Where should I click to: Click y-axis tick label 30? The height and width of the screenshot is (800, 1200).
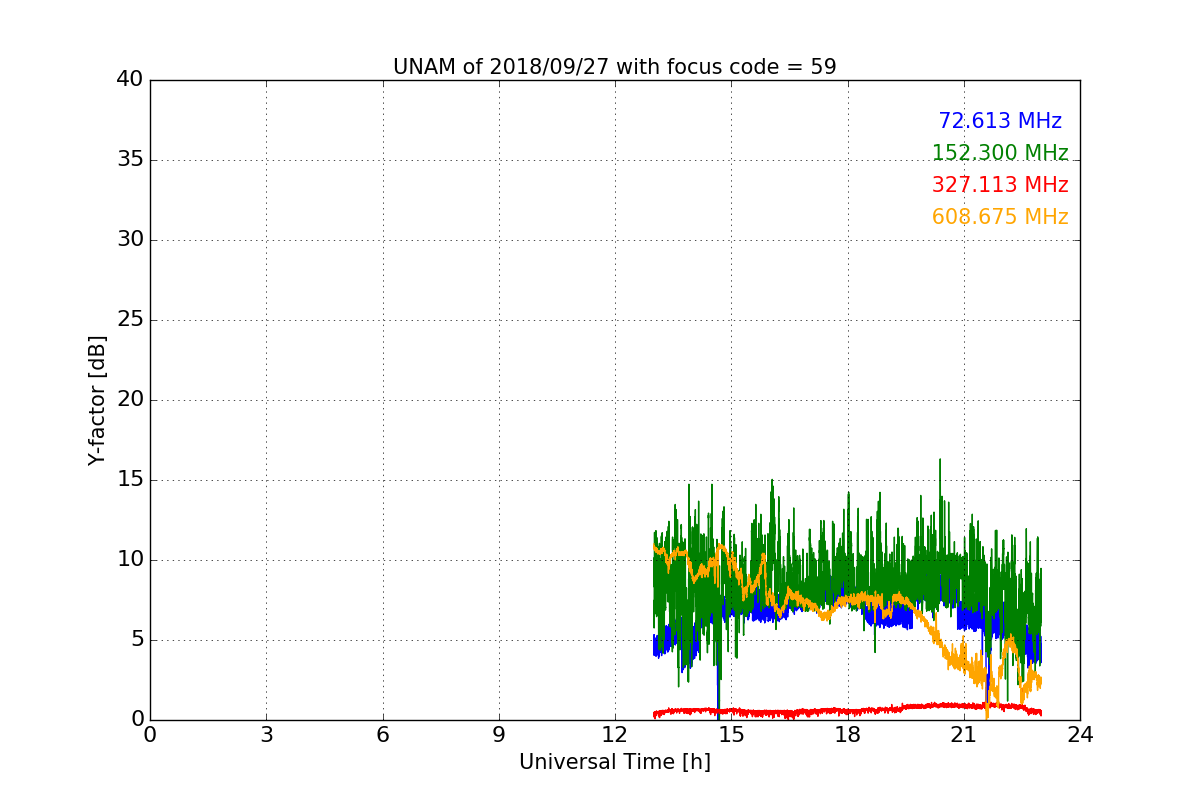click(x=130, y=240)
